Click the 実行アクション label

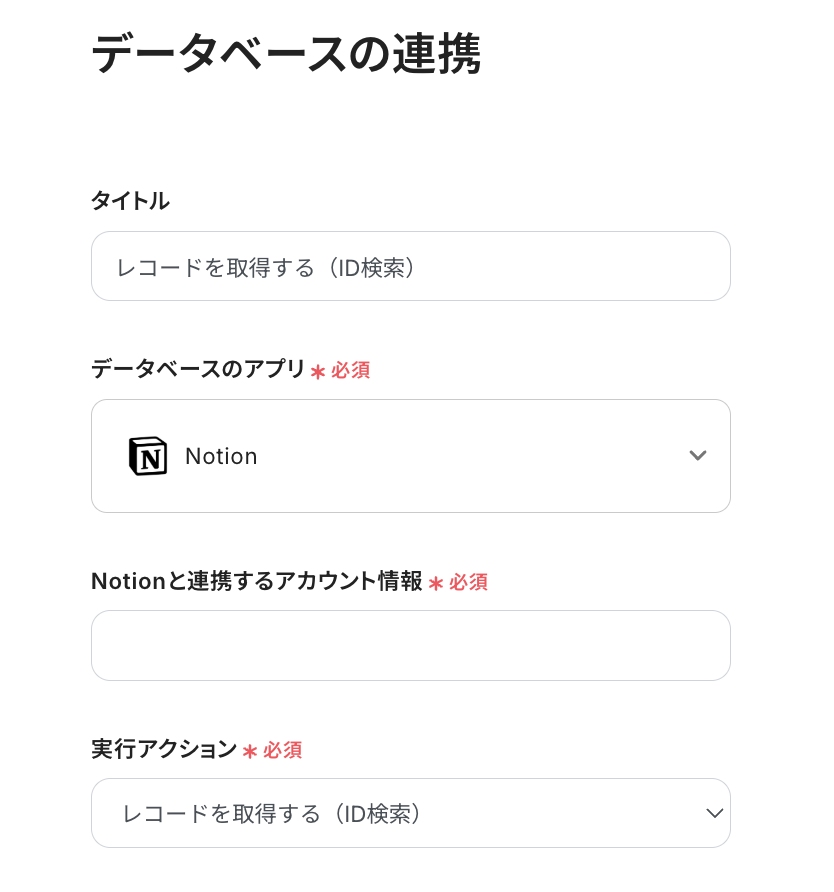click(164, 749)
